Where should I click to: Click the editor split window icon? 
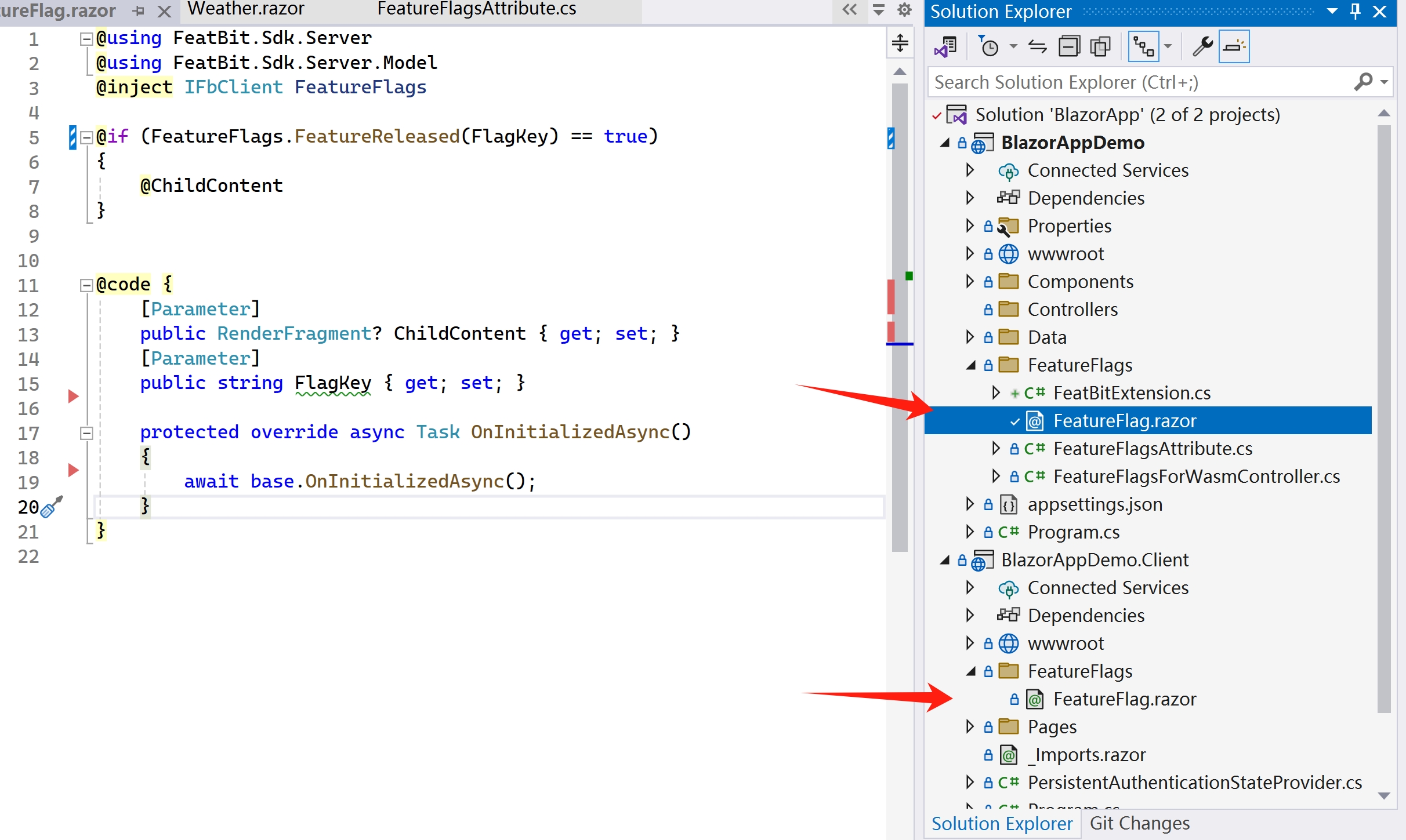(900, 43)
